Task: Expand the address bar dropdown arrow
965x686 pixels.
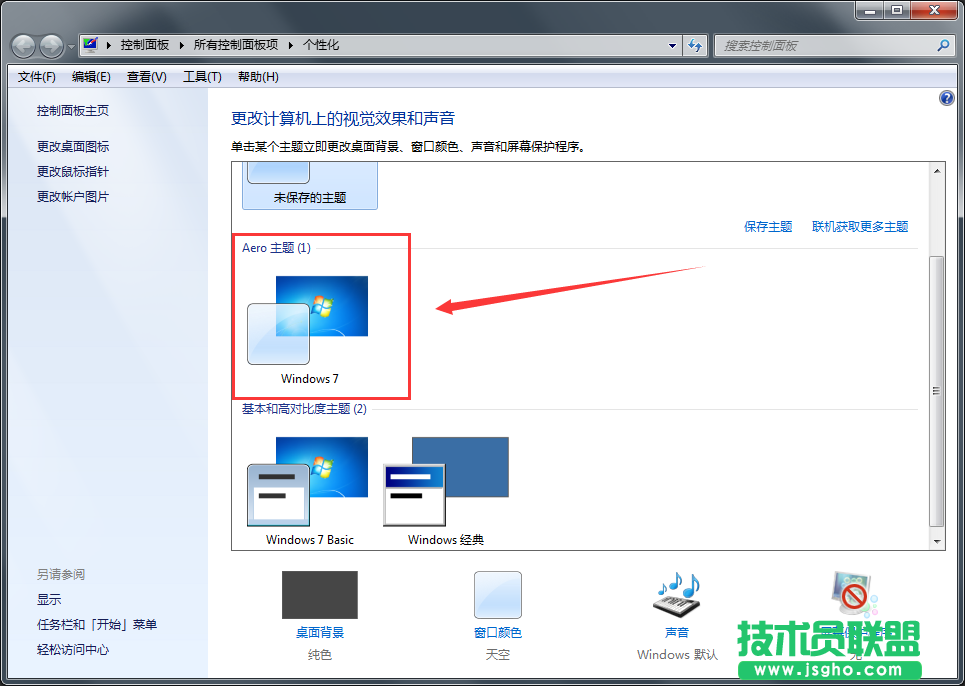Action: click(674, 45)
